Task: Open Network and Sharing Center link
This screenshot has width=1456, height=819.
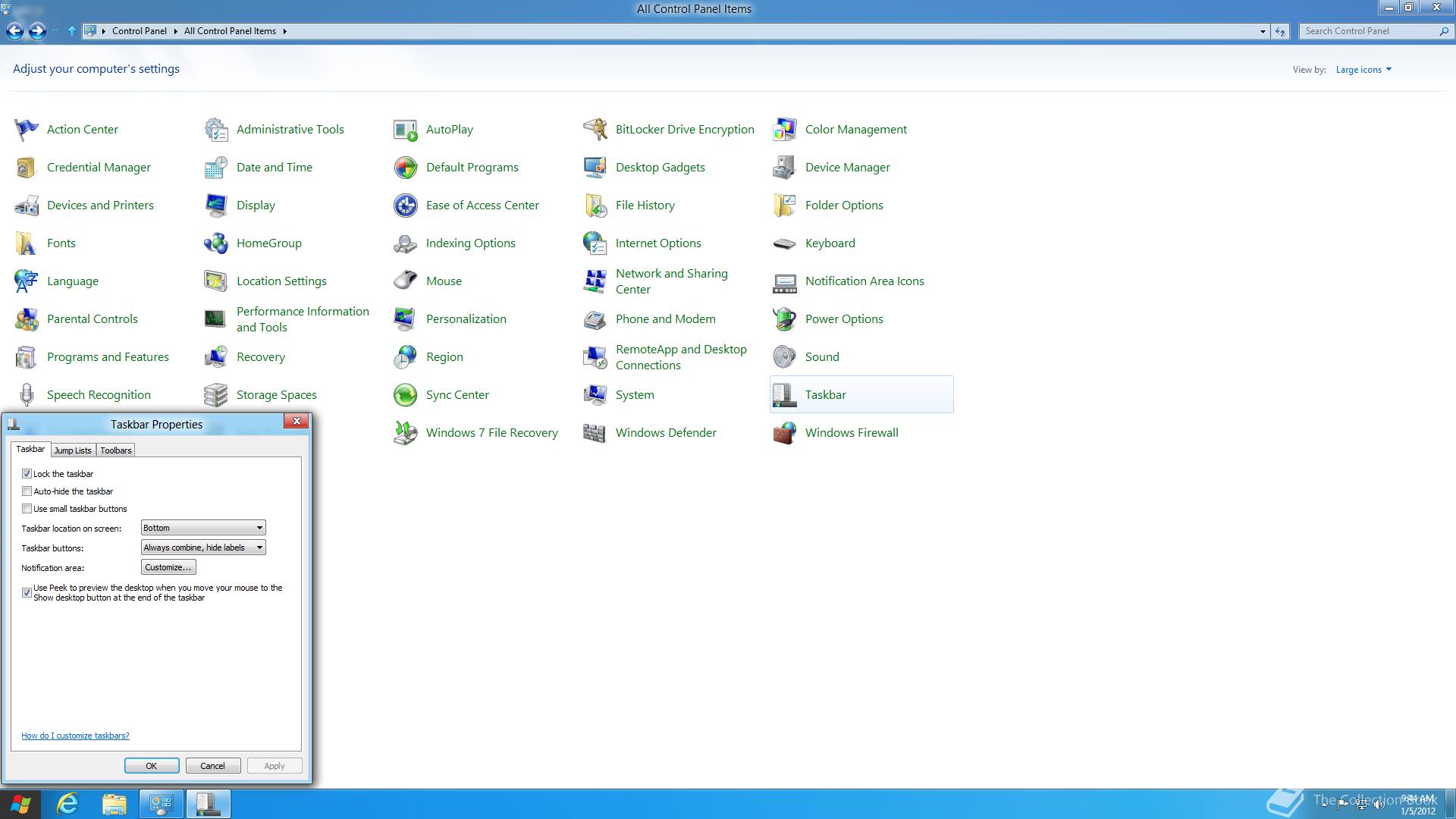Action: pos(671,281)
